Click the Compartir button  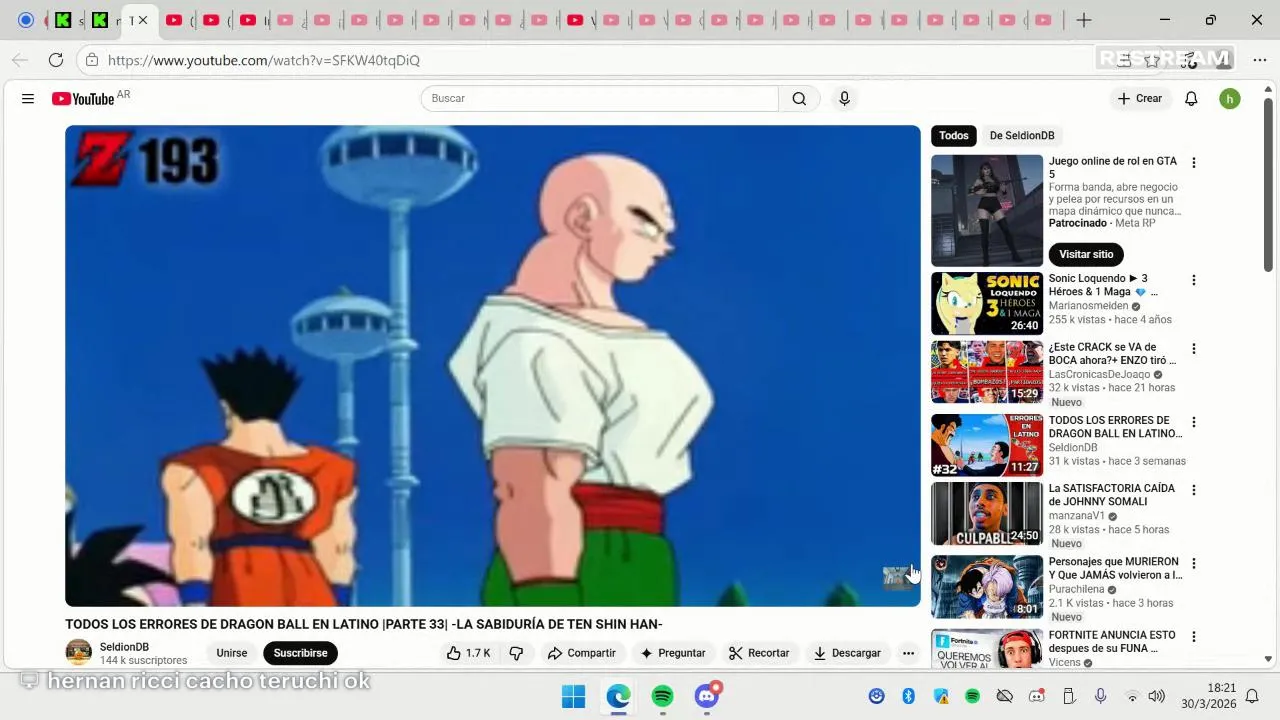pos(581,653)
